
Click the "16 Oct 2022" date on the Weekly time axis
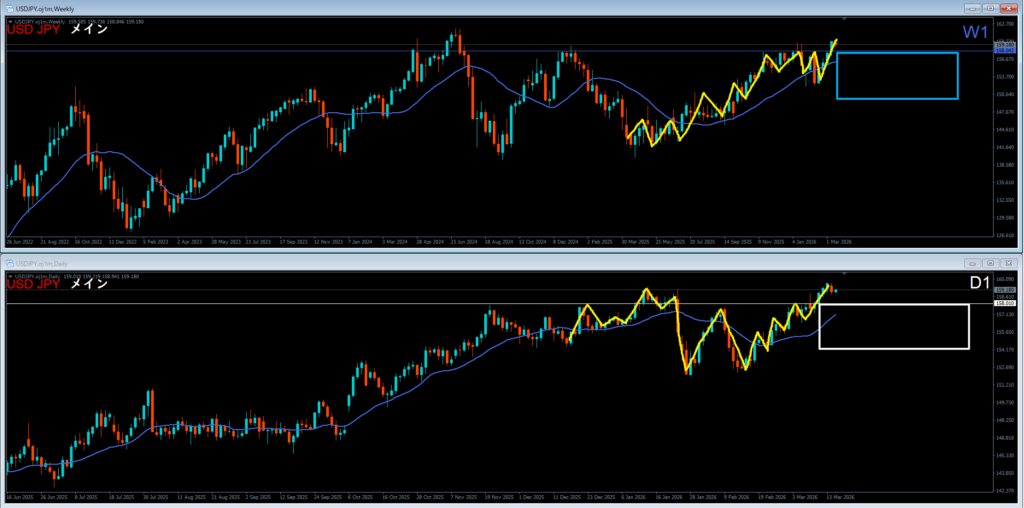pos(88,242)
